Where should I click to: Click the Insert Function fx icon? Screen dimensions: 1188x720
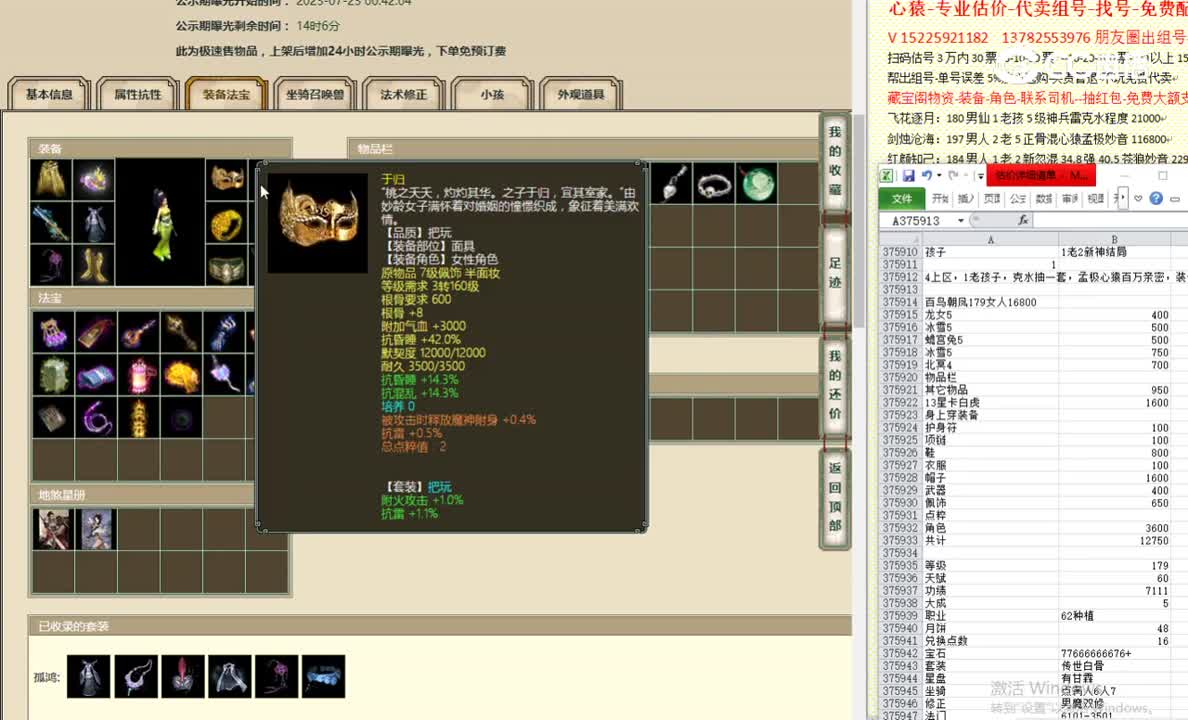(x=1024, y=219)
